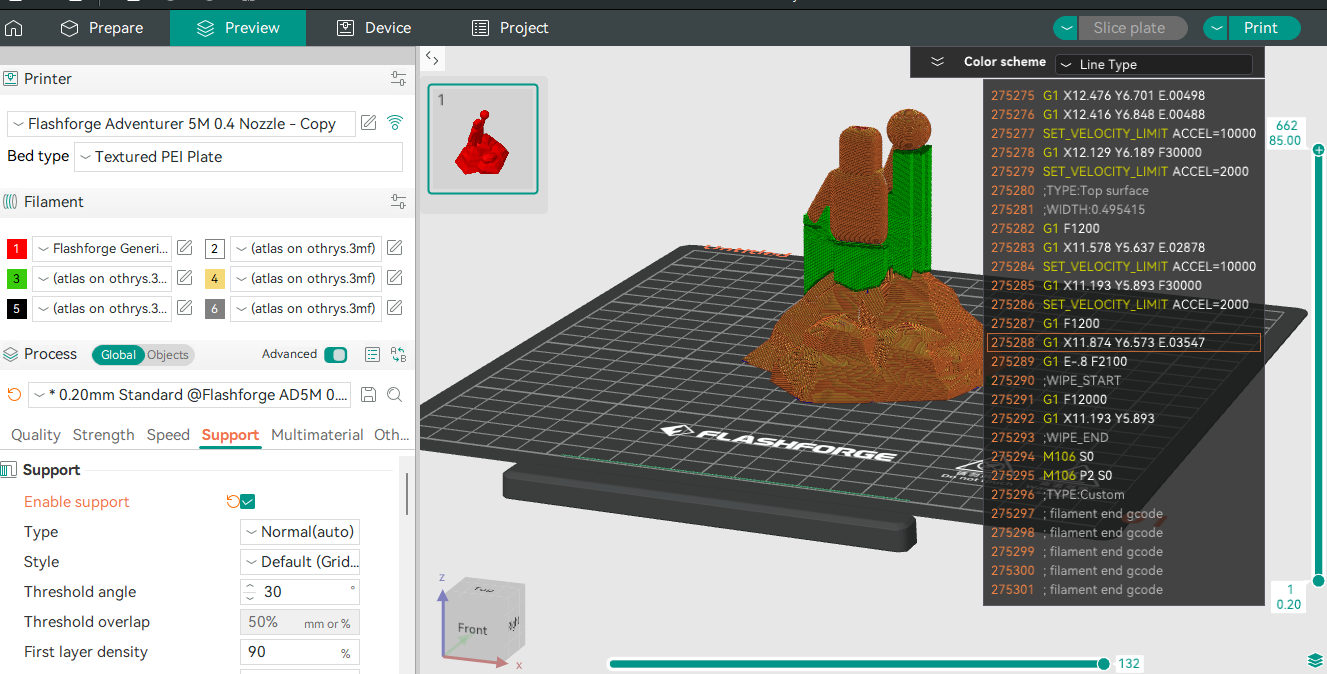Click the green filament 3 swatch
Screen dimensions: 1327x674
[17, 279]
